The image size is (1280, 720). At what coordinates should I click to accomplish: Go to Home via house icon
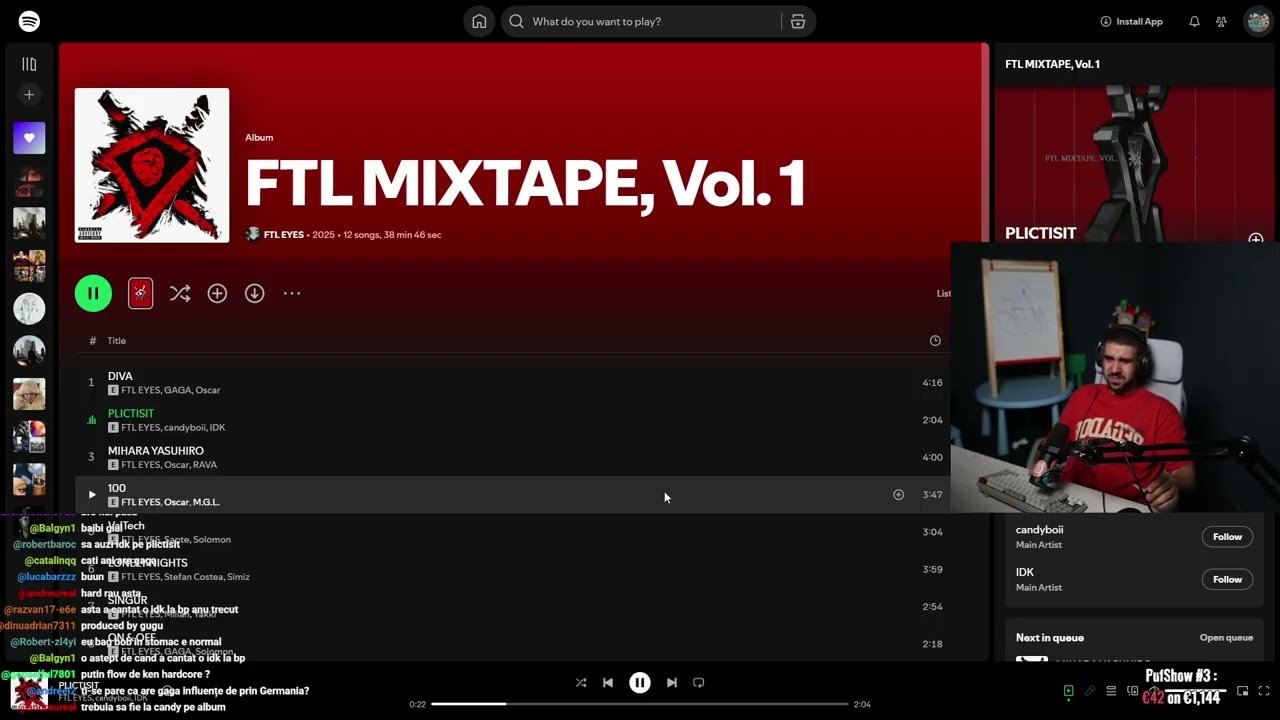tap(479, 21)
